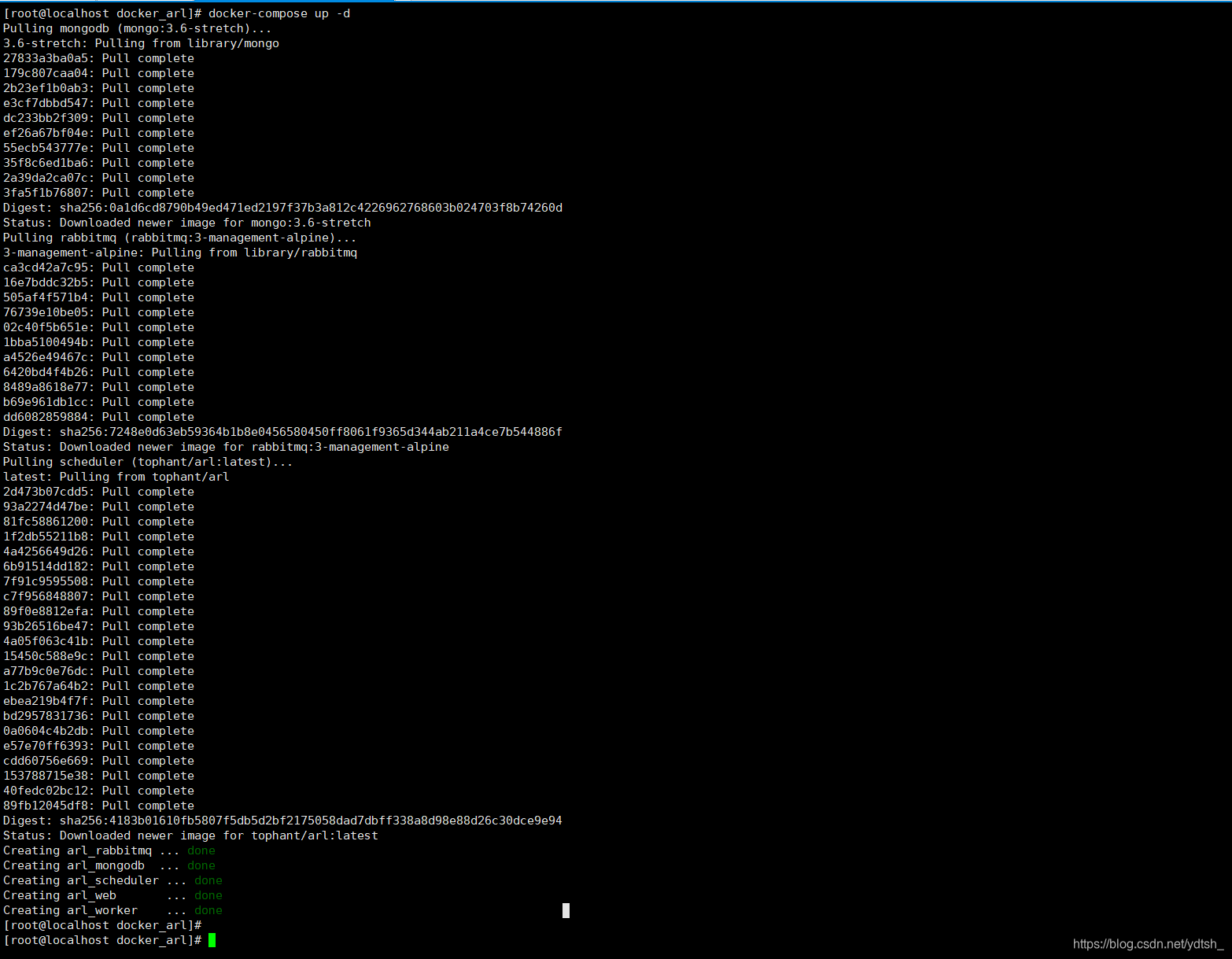Click layer ID e57e70ff6393
Screen dimensions: 1232x959
[46, 746]
